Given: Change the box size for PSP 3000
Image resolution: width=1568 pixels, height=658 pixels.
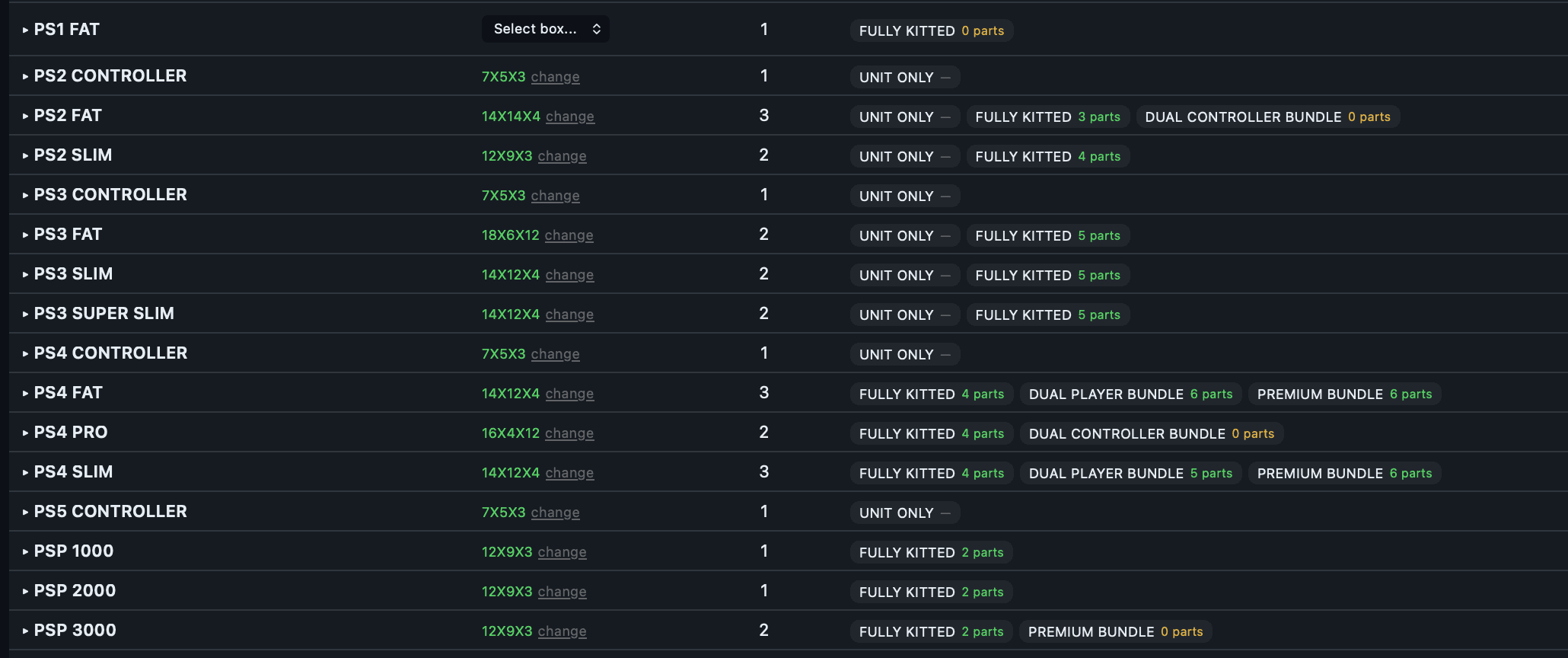Looking at the screenshot, I should (x=562, y=631).
